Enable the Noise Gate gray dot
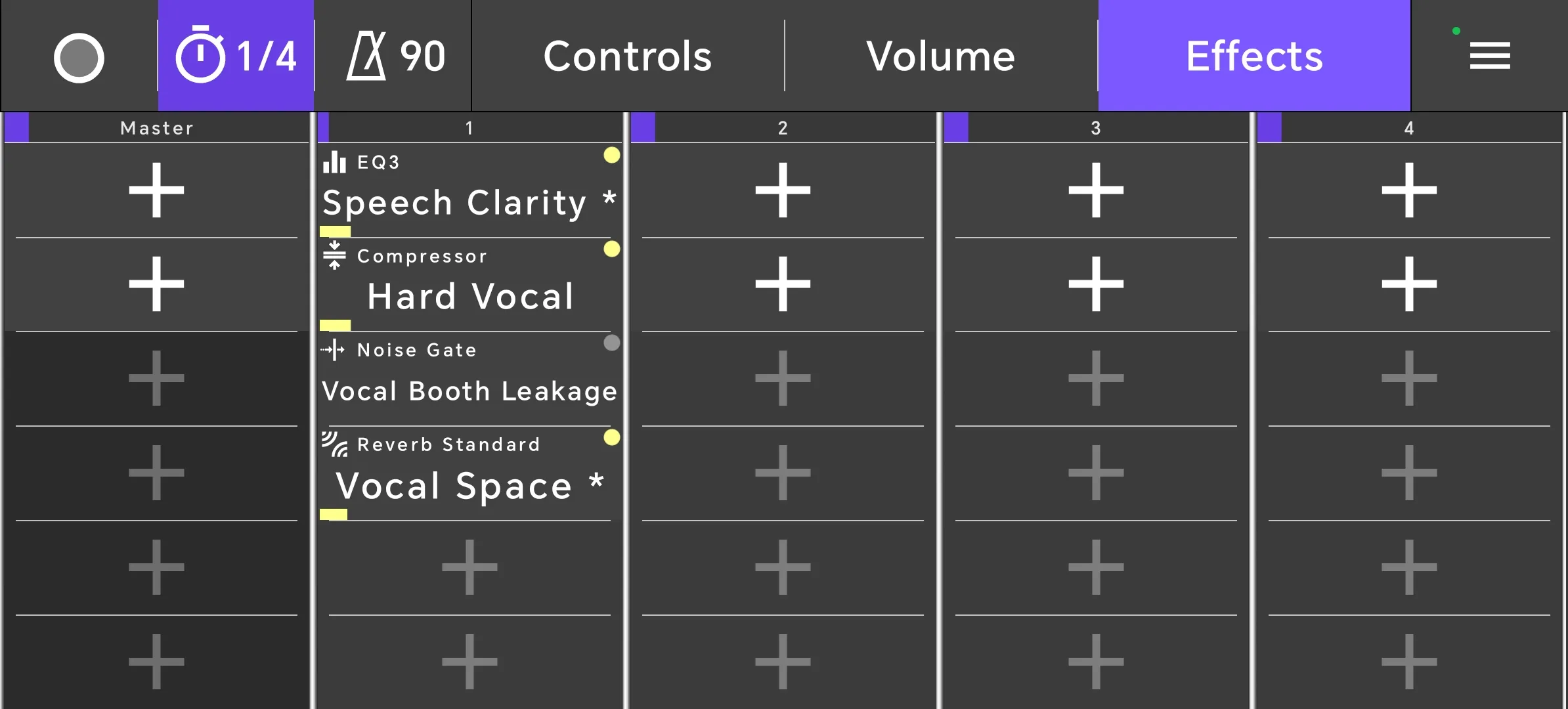 (x=611, y=343)
